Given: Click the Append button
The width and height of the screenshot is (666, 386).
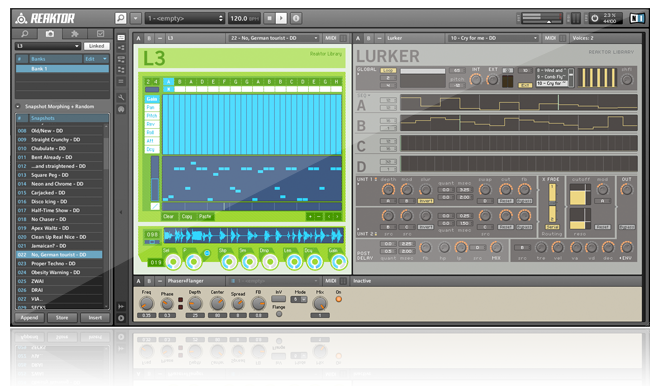Looking at the screenshot, I should coord(29,318).
